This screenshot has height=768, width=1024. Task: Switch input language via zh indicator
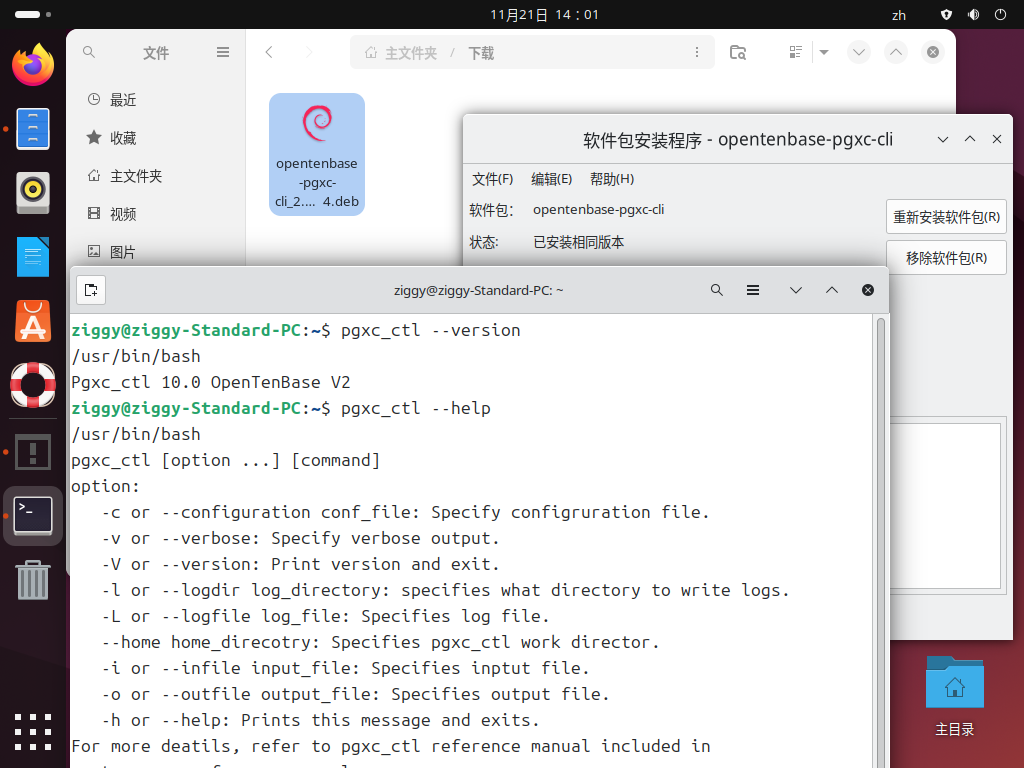899,15
